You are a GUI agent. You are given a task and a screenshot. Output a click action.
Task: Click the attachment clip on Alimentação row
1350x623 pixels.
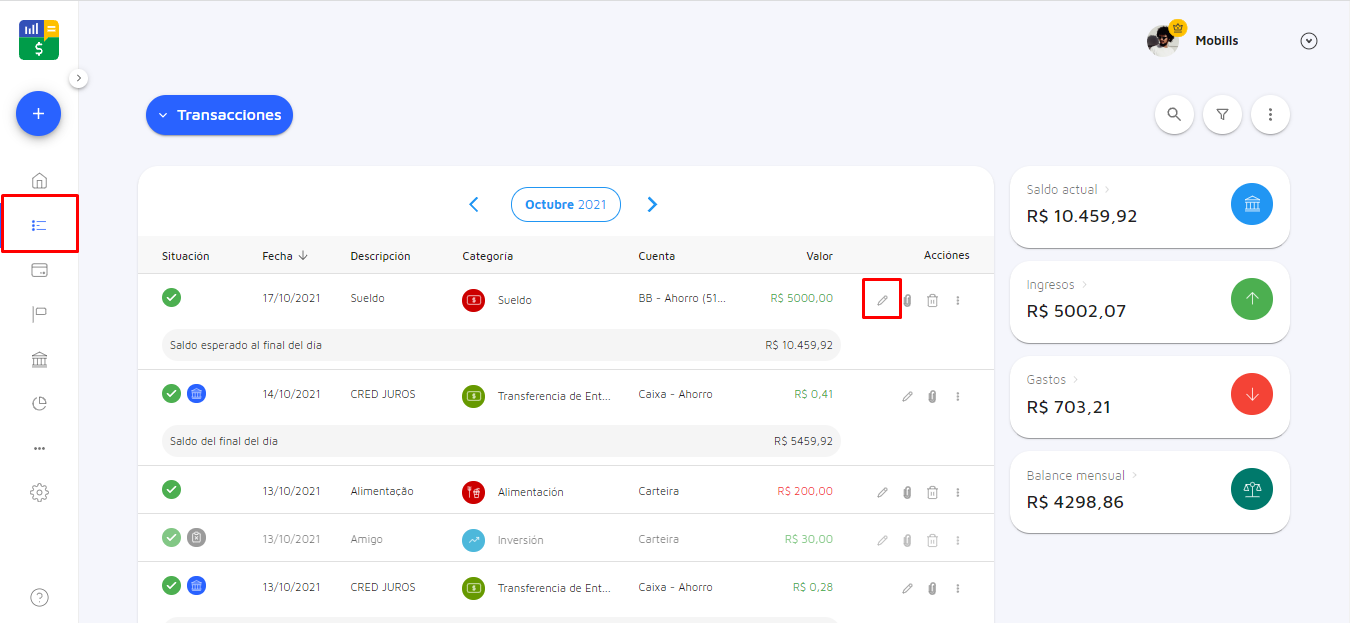click(907, 492)
